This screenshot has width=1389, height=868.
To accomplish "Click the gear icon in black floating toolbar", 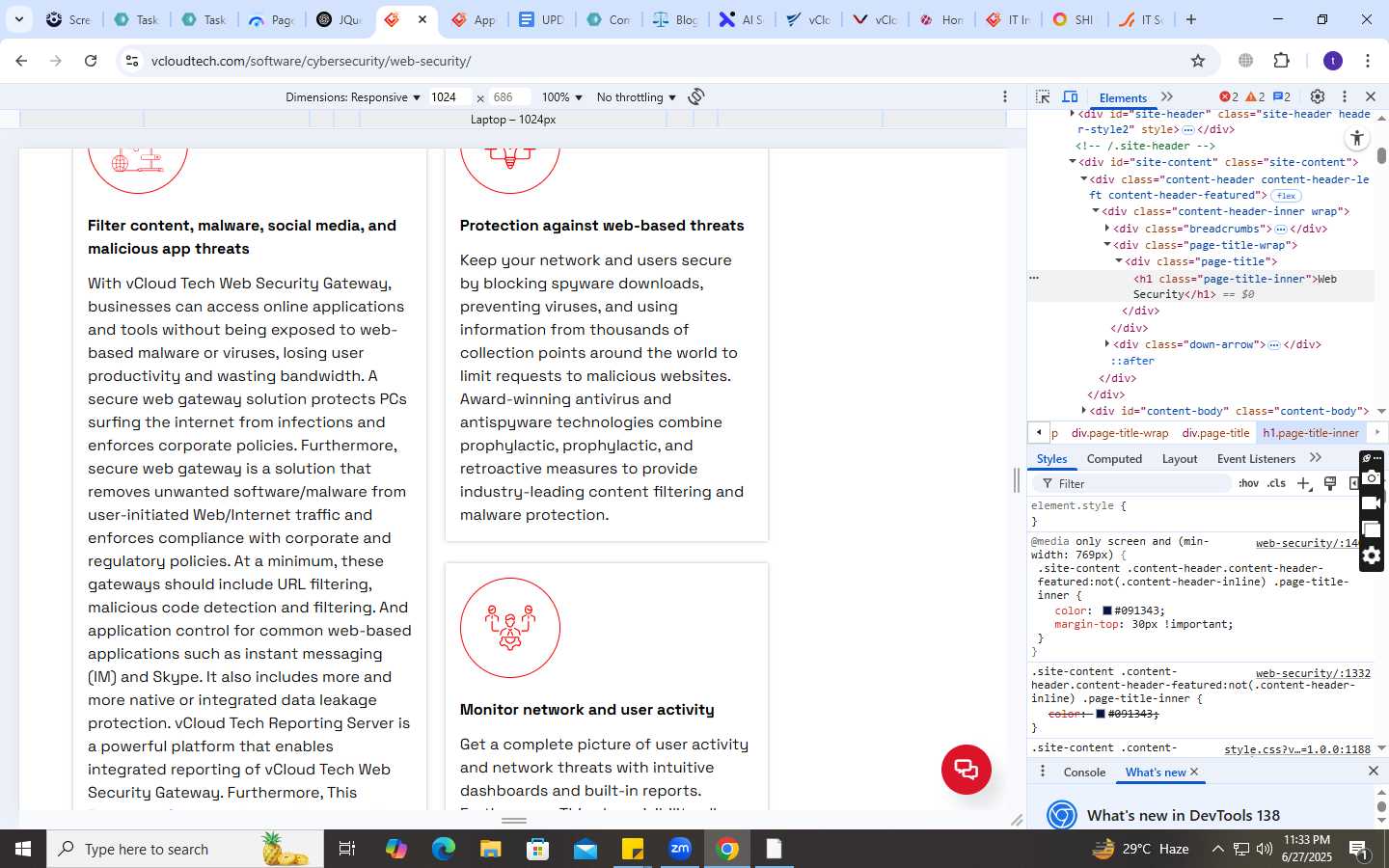I will tap(1372, 556).
